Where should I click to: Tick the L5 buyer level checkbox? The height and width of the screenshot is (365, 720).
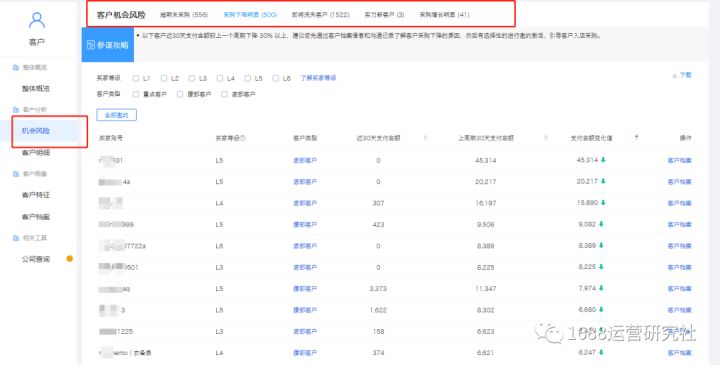point(248,79)
